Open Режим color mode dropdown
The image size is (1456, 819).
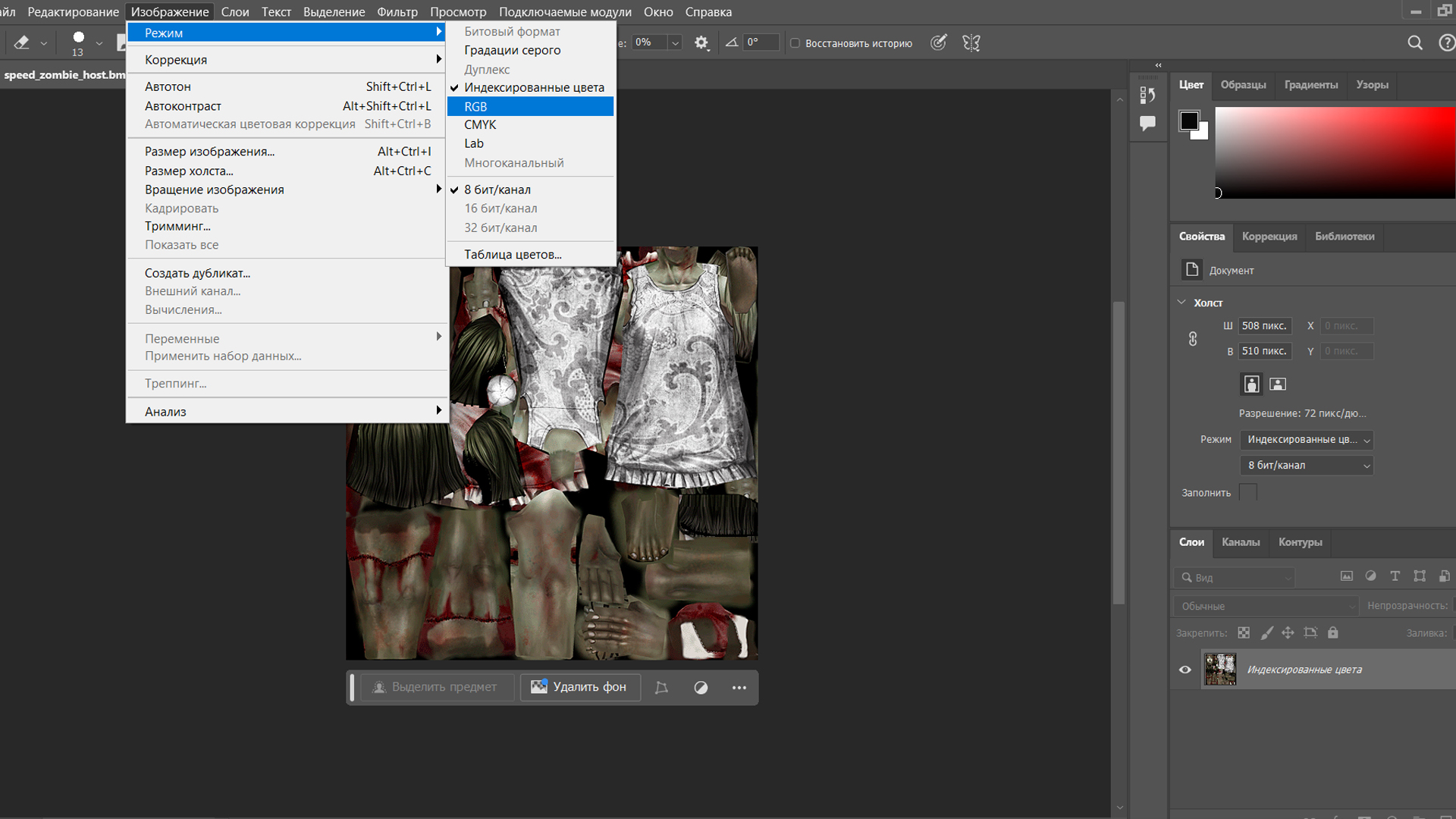1308,440
